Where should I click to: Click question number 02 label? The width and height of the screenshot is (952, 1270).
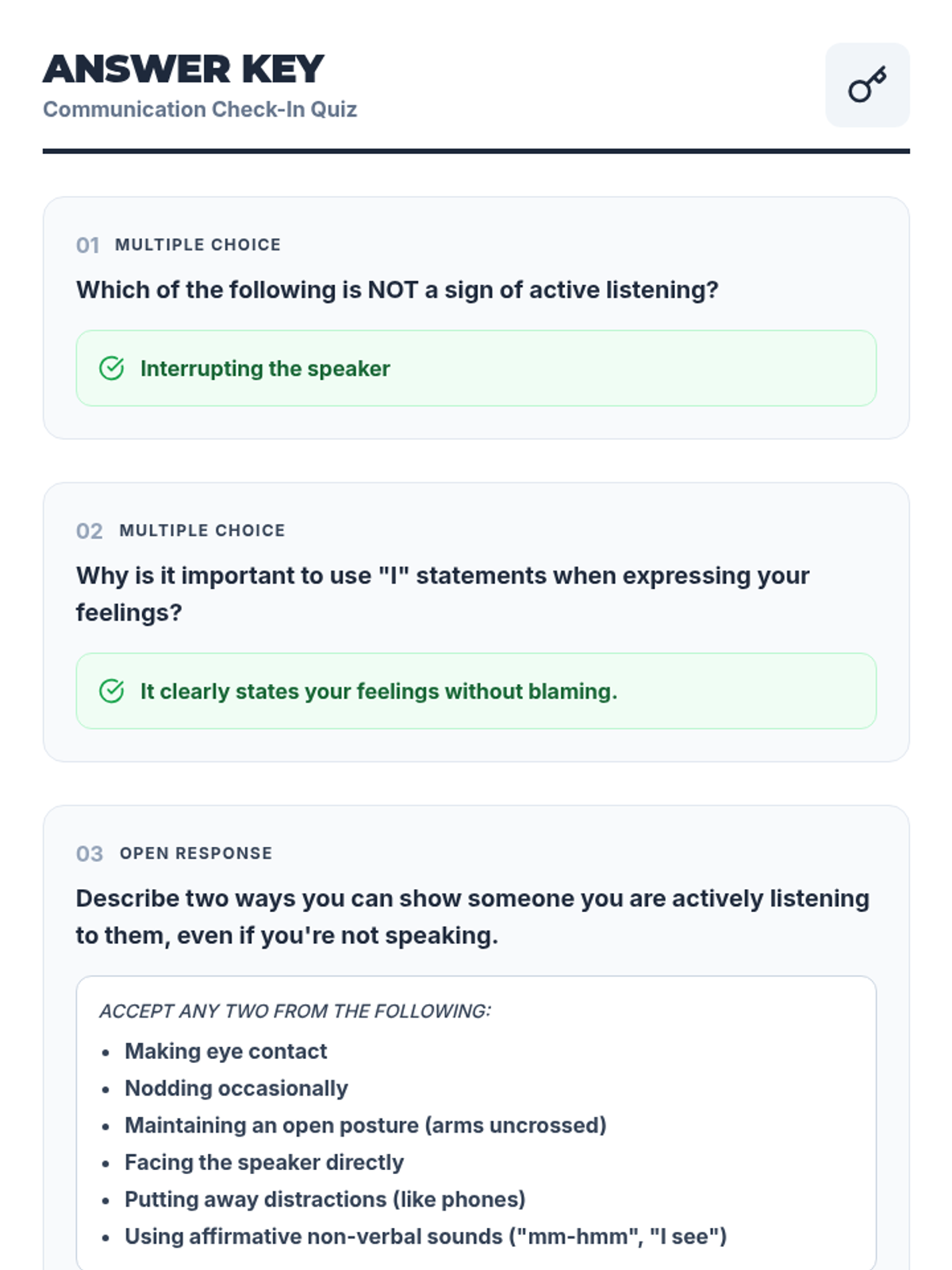coord(89,531)
